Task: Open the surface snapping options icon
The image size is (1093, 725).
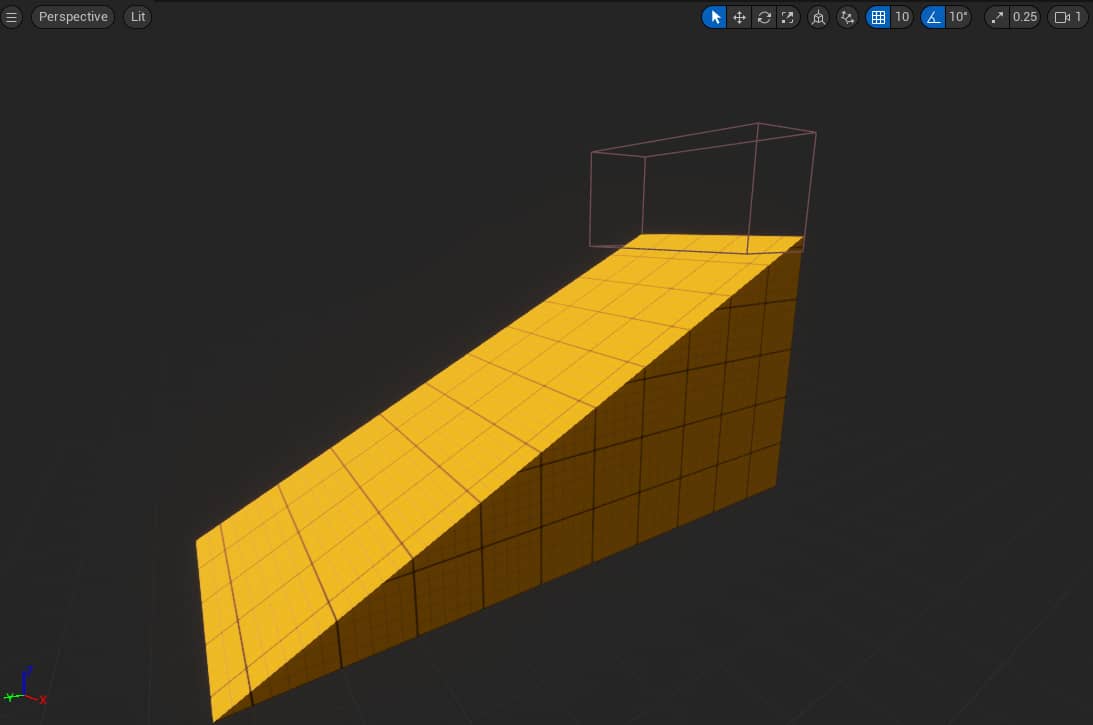Action: 847,17
